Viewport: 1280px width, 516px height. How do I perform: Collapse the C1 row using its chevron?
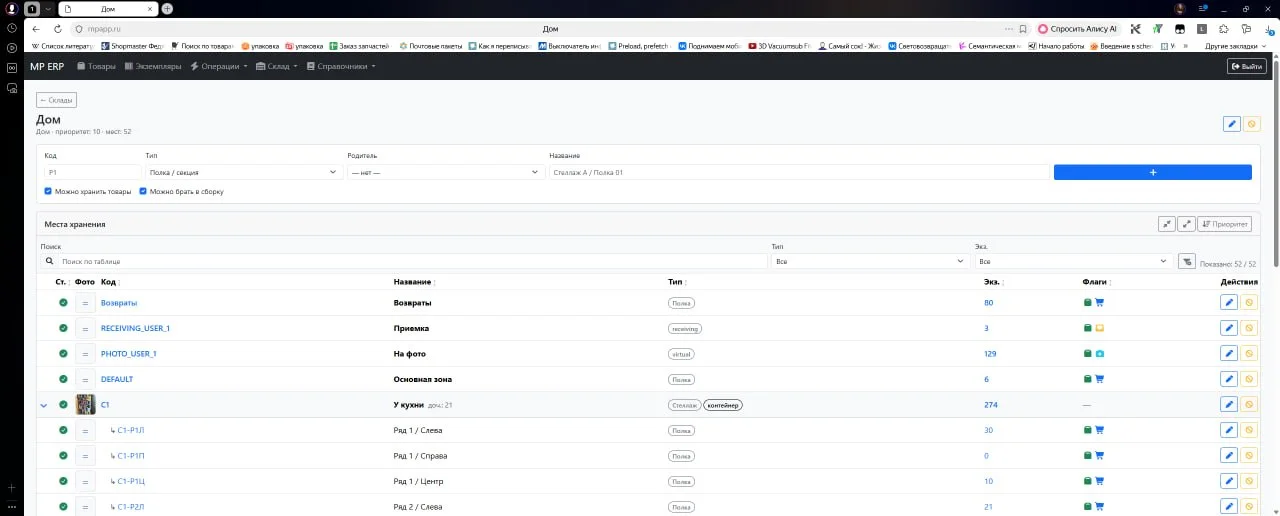44,405
